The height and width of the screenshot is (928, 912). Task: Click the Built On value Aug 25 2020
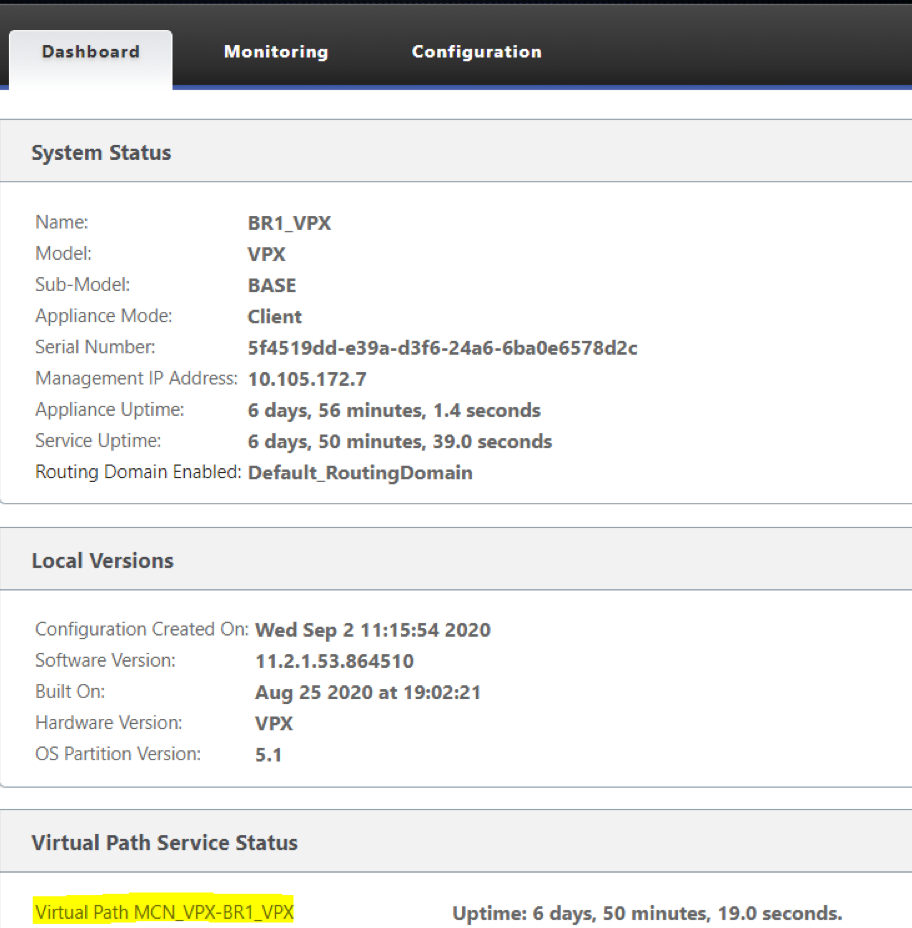tap(368, 692)
